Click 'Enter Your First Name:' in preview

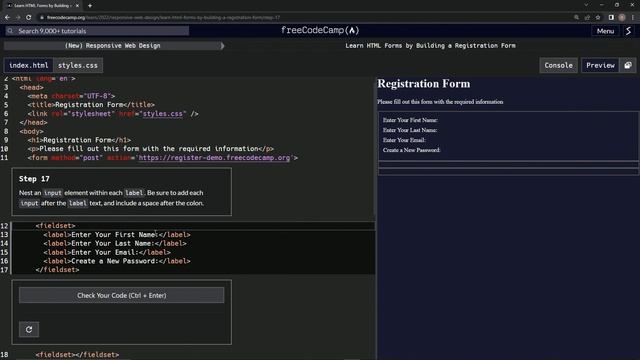(410, 120)
